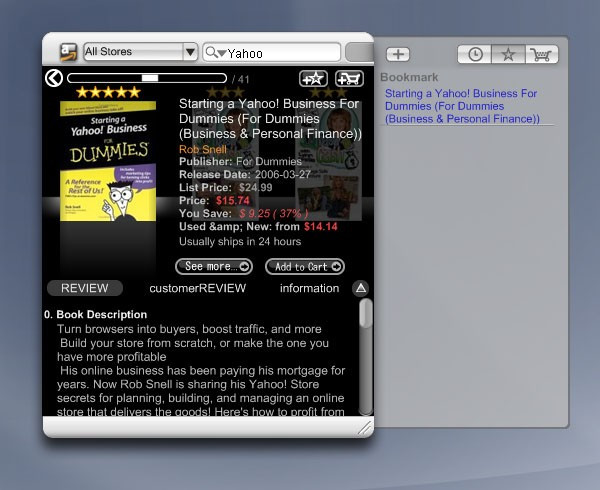
Task: Collapse the review panel triangle button
Action: 360,288
